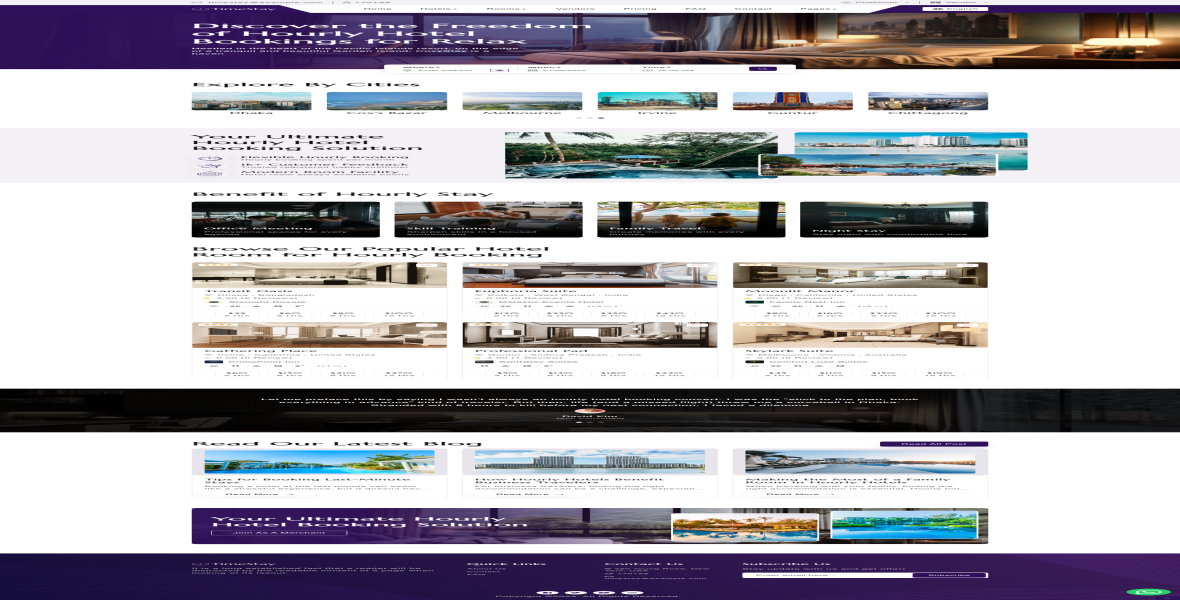This screenshot has height=600, width=1180.
Task: Click the Modern Room Facility feature icon
Action: (x=209, y=174)
